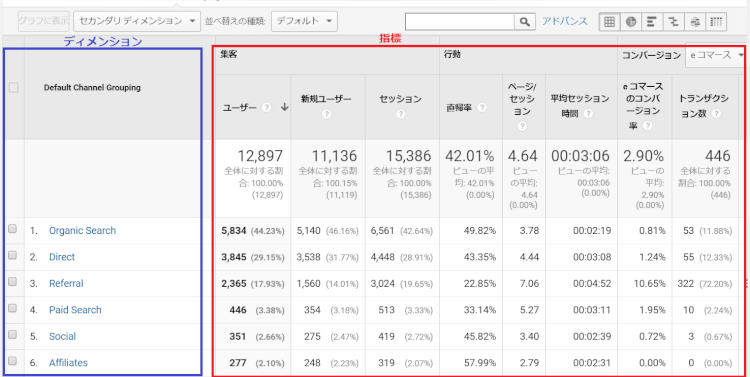Select Direct sessions value 4,448

click(x=383, y=257)
